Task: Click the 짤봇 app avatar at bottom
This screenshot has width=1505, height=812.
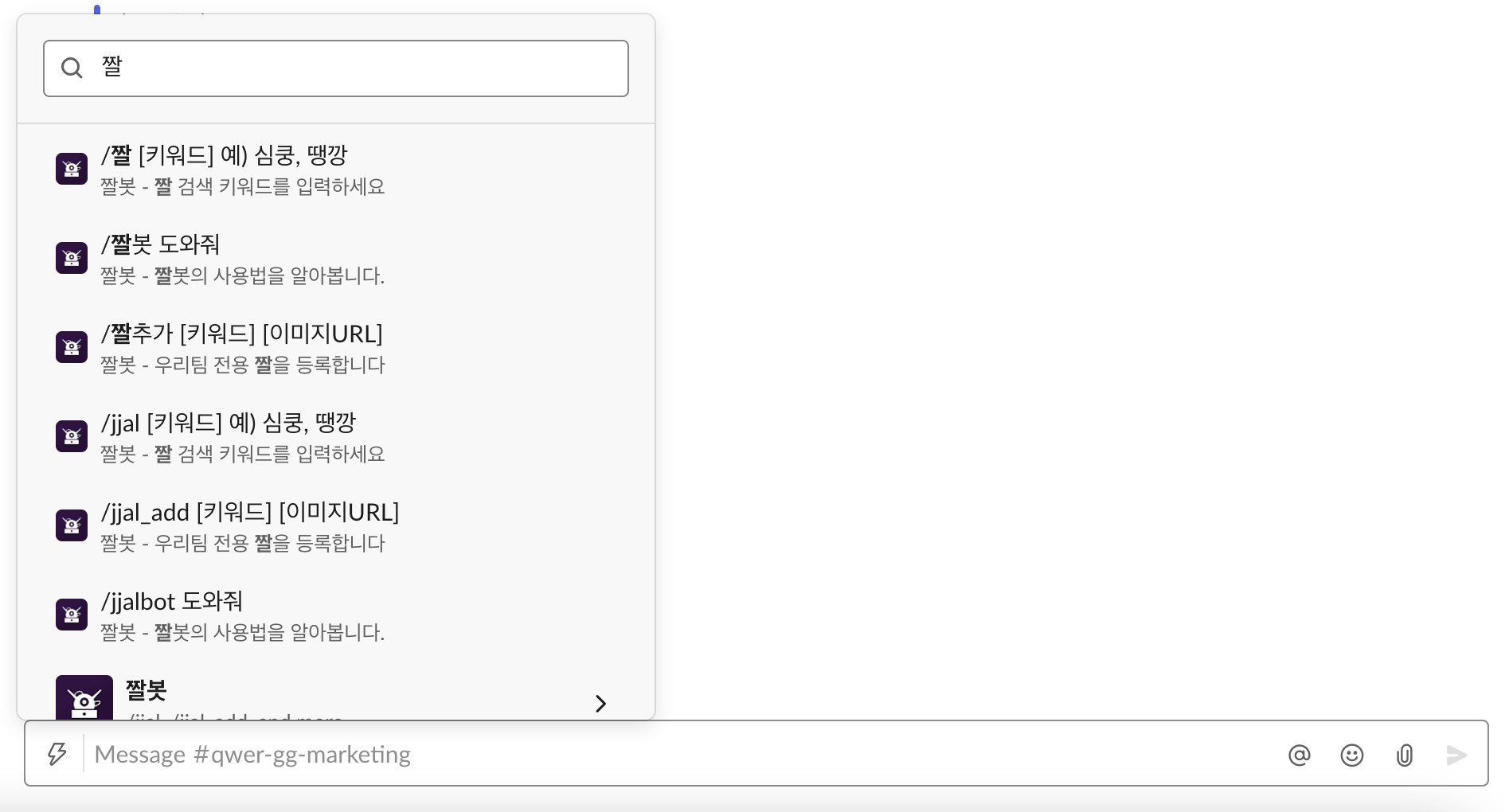Action: tap(84, 701)
